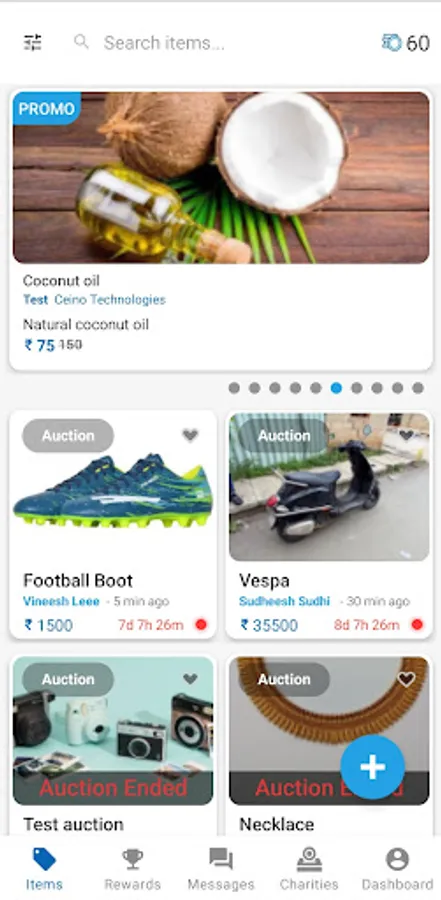Select the last promo carousel dot
441x900 pixels.
[x=418, y=388]
